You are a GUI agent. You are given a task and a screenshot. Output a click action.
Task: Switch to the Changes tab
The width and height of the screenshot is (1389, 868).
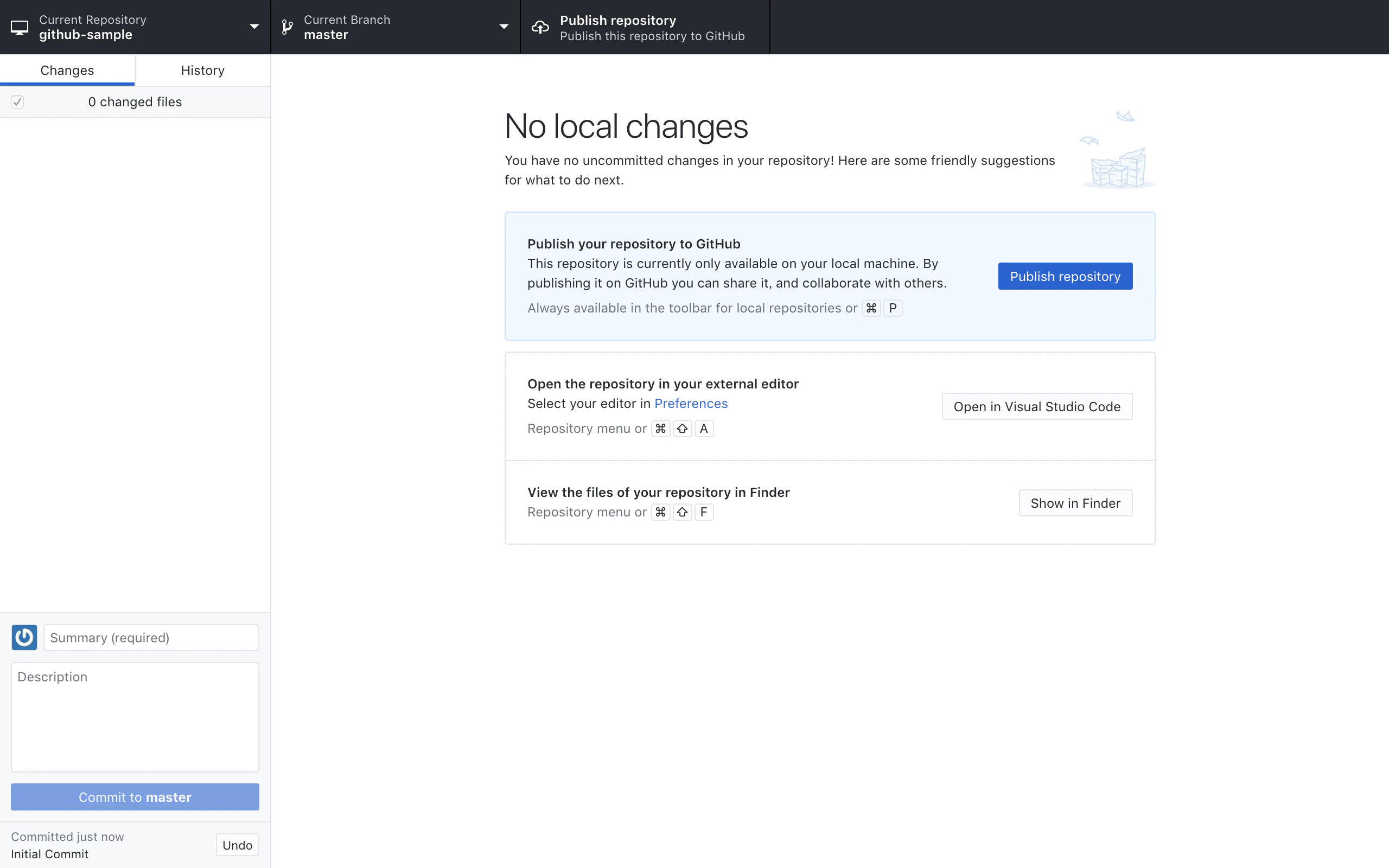67,70
